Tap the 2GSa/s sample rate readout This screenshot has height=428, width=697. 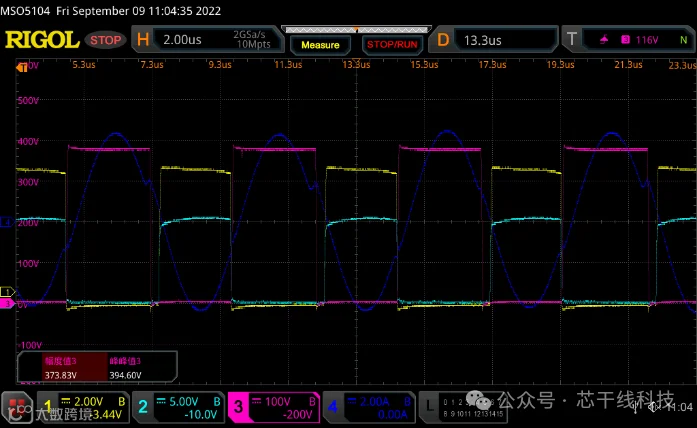coord(249,35)
